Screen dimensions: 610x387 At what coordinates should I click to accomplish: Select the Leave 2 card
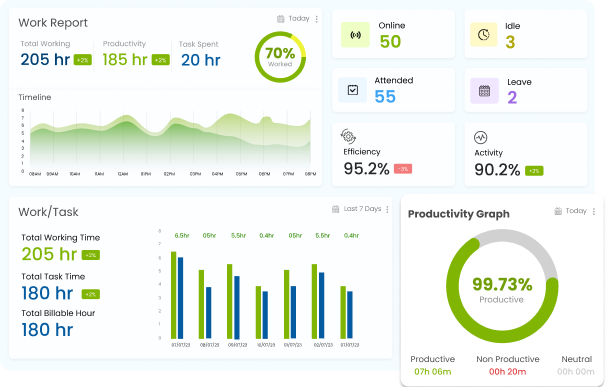tap(526, 90)
